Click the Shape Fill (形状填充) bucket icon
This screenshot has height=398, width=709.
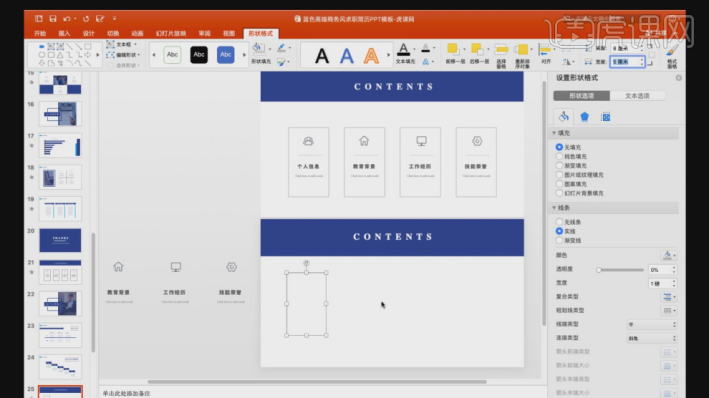(x=259, y=47)
